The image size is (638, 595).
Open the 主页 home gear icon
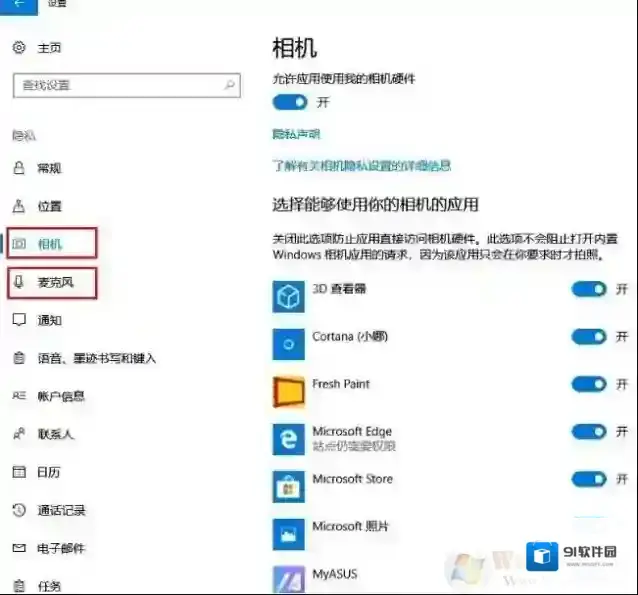19,48
